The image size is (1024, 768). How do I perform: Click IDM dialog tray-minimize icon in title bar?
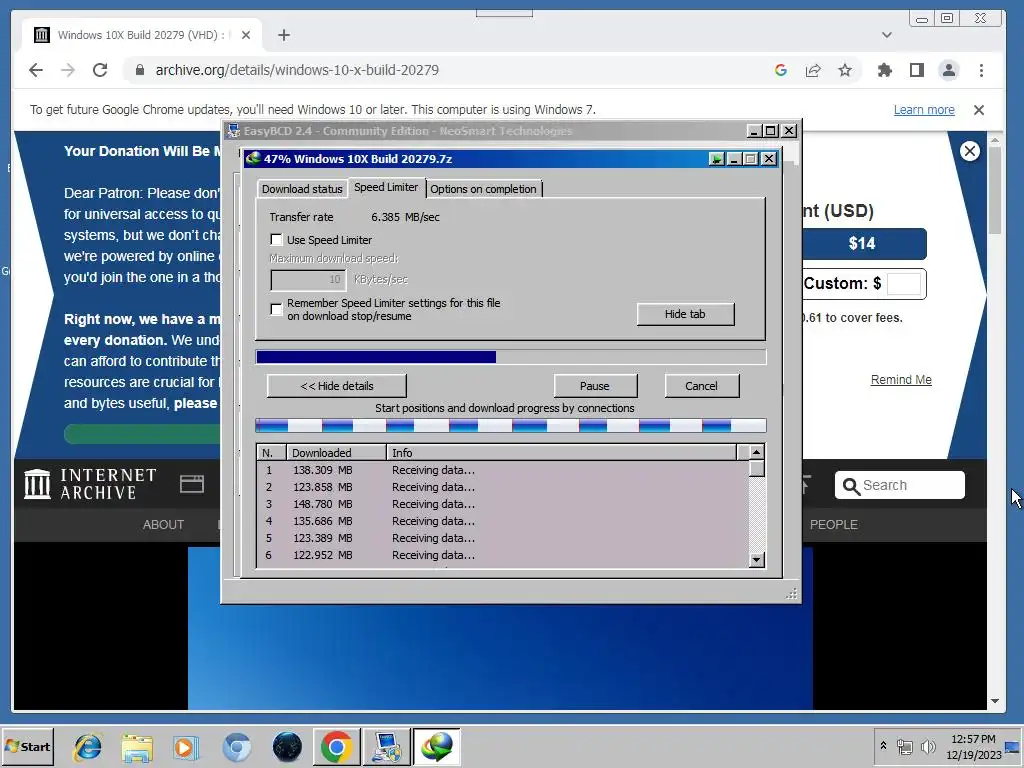(x=716, y=159)
